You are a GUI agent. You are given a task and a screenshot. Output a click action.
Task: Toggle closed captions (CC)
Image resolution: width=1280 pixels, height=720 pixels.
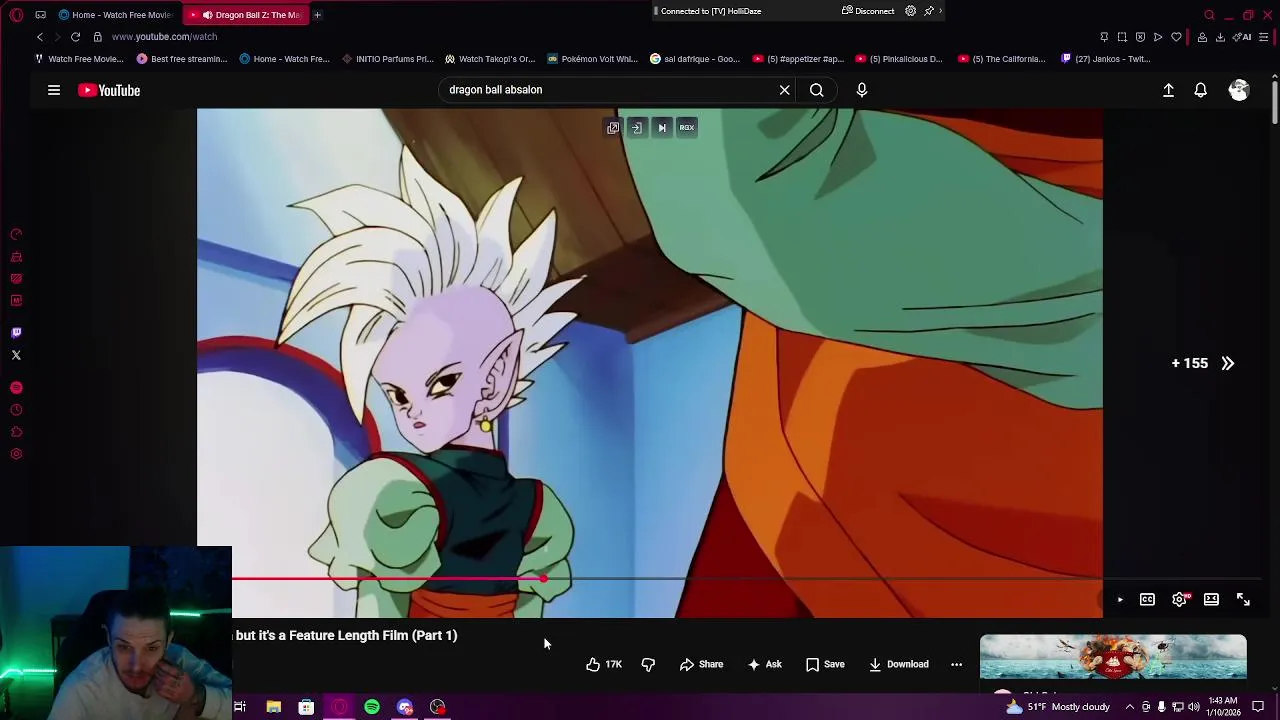point(1147,599)
